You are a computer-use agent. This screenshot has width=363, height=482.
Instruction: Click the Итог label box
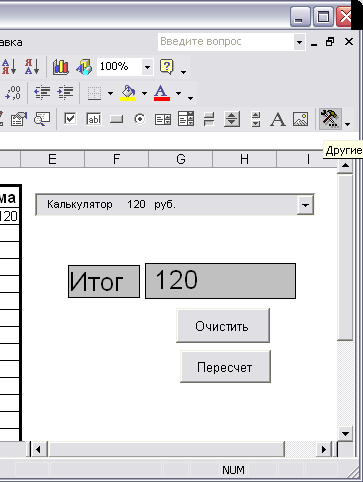point(104,281)
